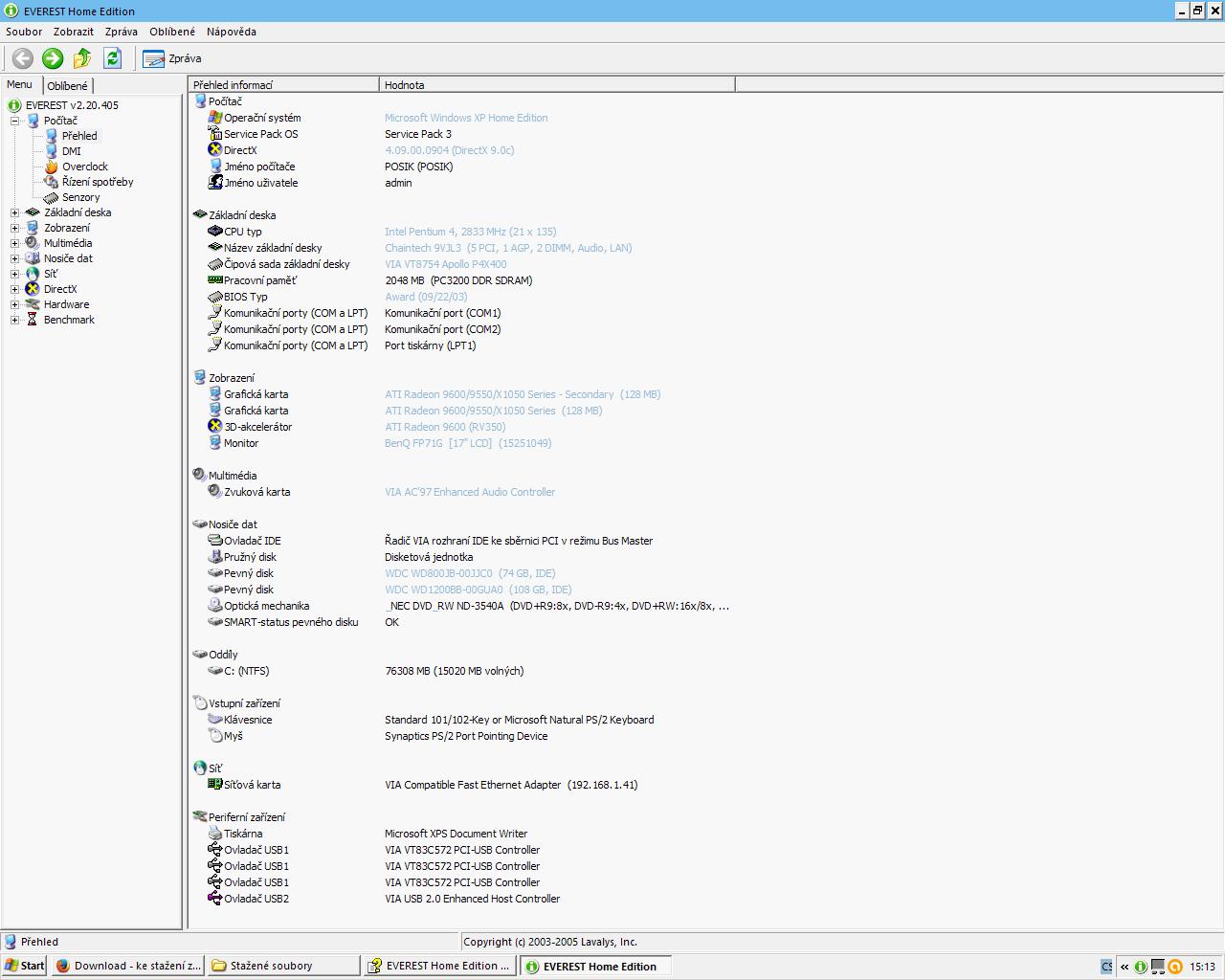
Task: Switch to Download - ke stažení taskbar window
Action: [x=128, y=966]
